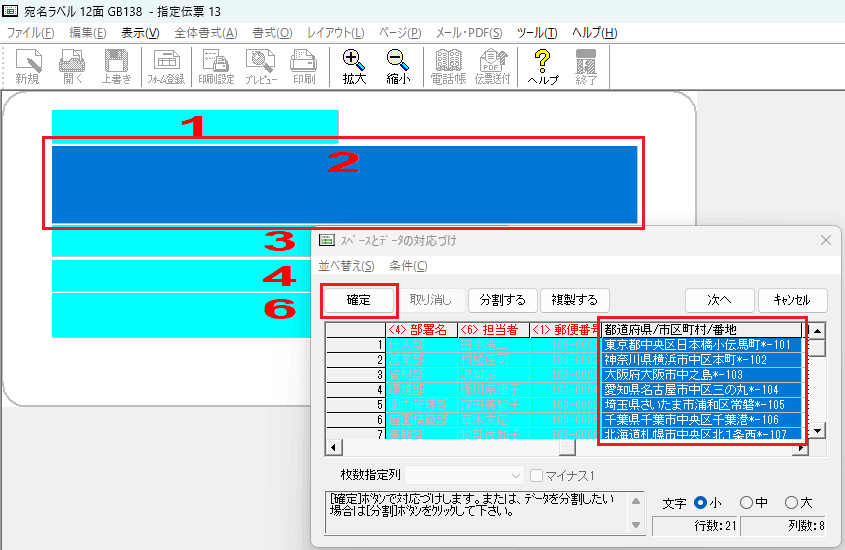Open the 表示(V) menu
The width and height of the screenshot is (845, 550).
tap(140, 33)
